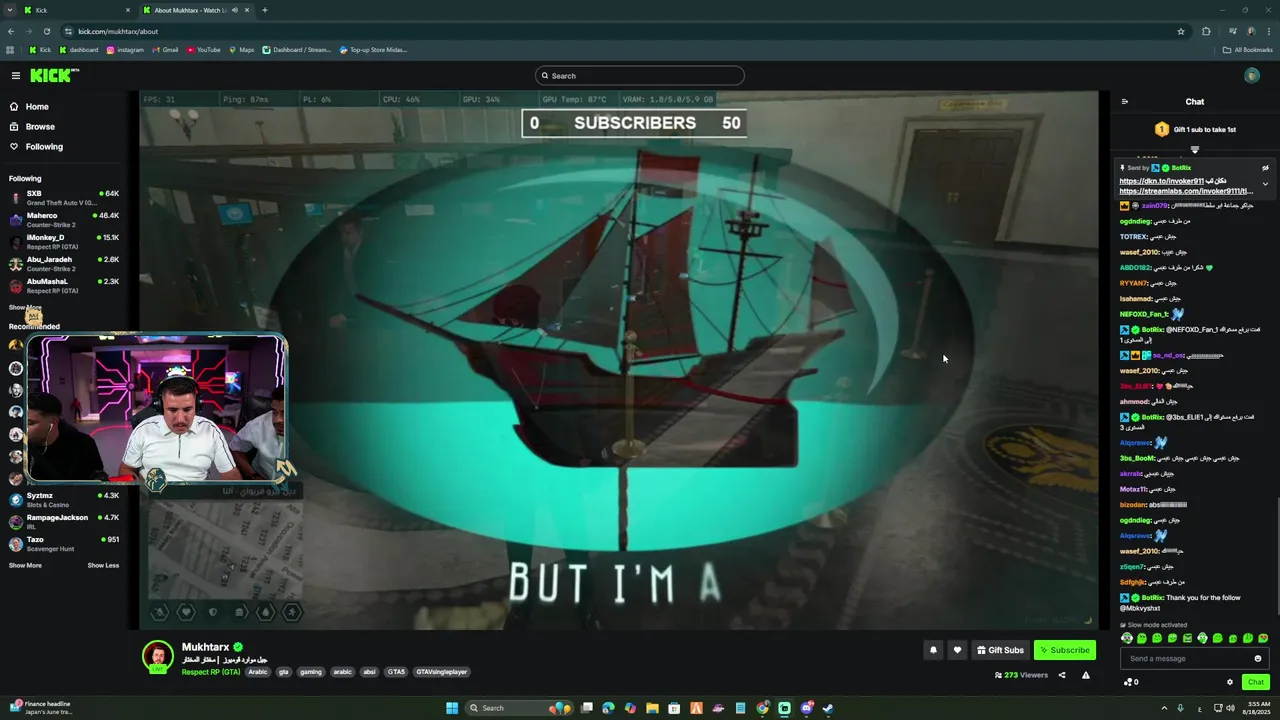Open the dkn.to/invoker911 pinned link

click(1161, 182)
